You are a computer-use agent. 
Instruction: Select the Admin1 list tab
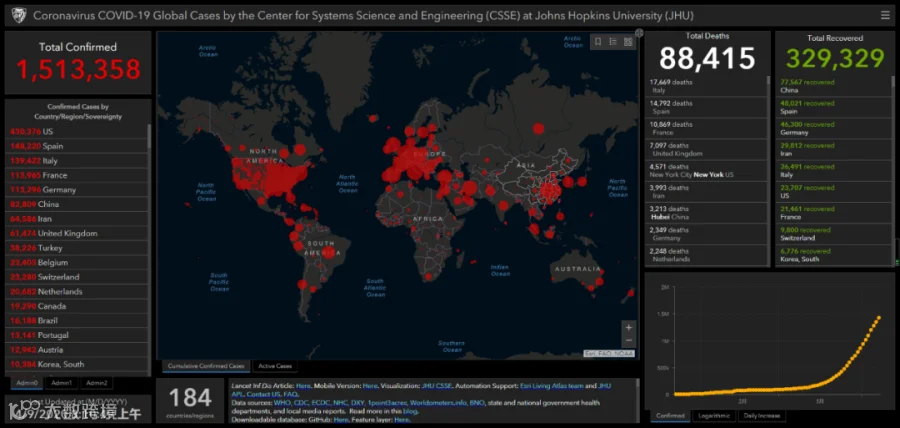(x=61, y=383)
